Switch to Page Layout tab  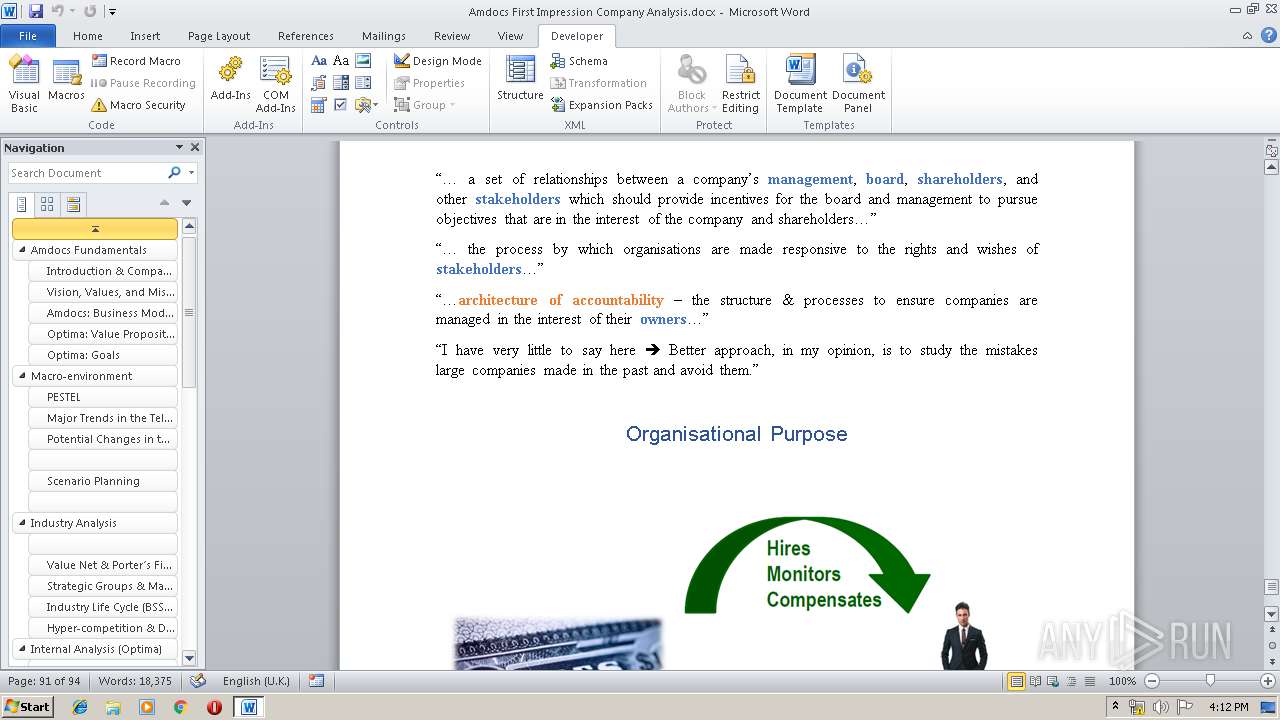(x=219, y=36)
